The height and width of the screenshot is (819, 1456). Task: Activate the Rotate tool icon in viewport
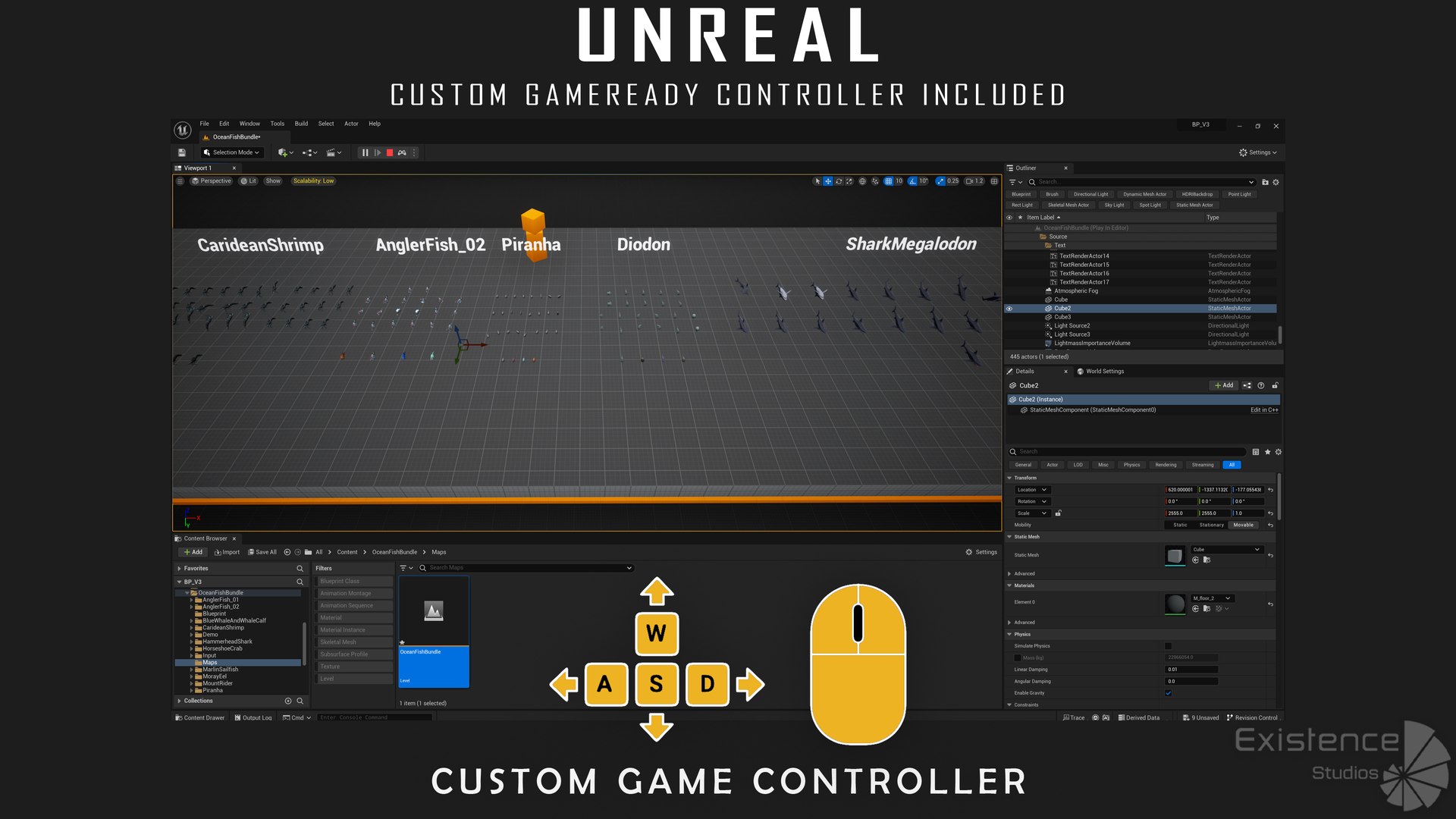tap(839, 181)
